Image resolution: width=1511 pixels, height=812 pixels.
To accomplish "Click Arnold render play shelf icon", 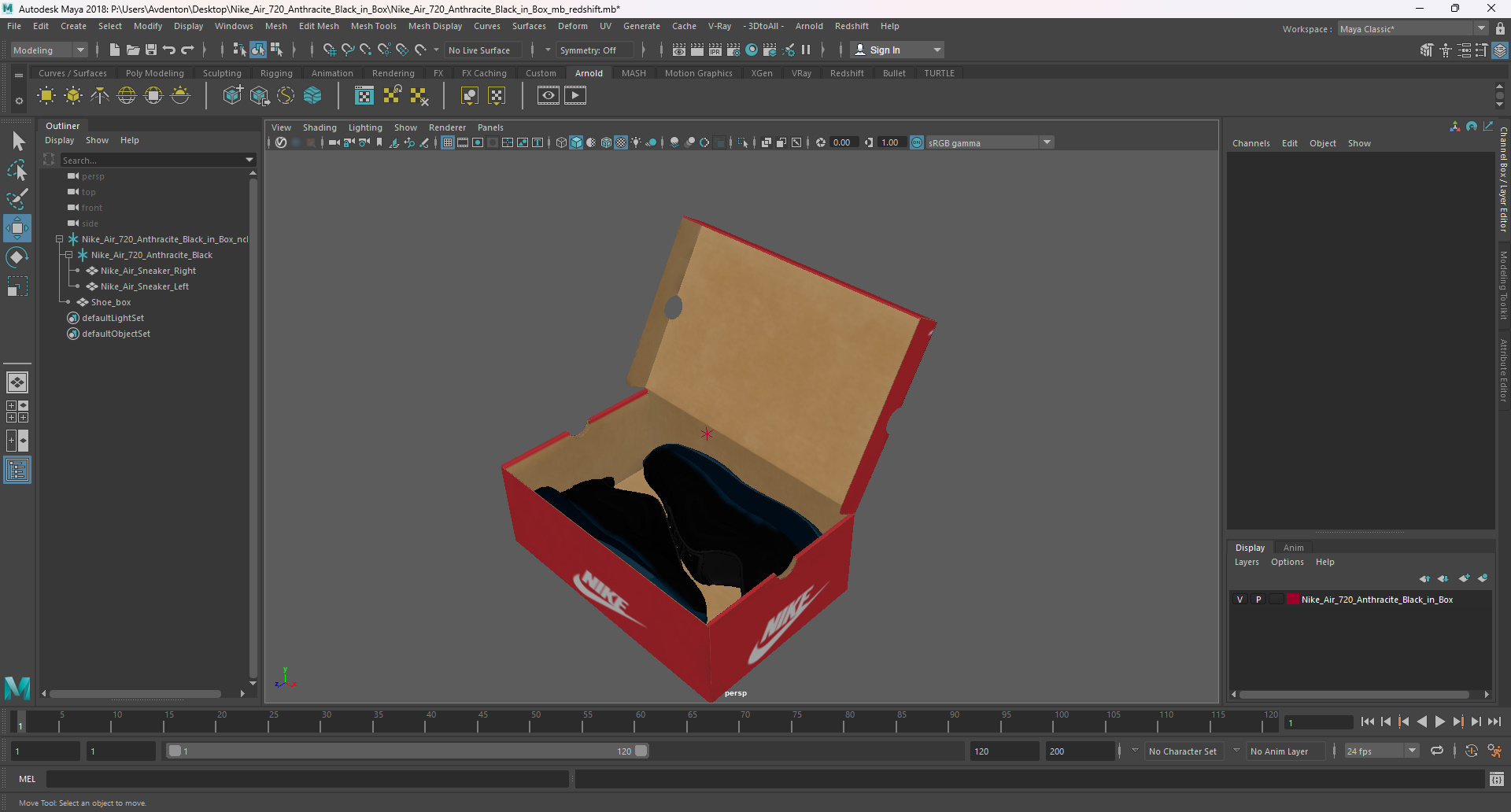I will (575, 96).
